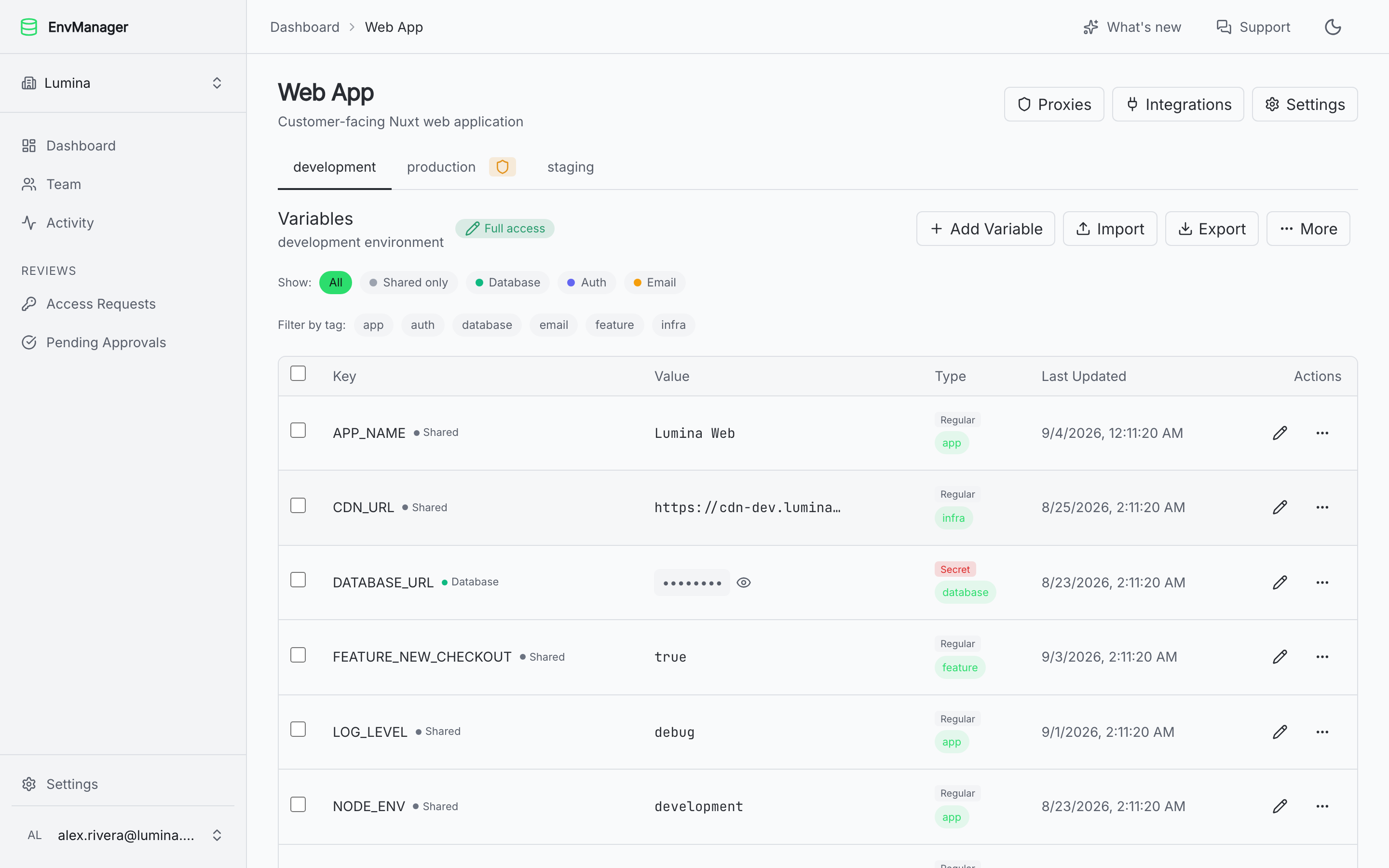This screenshot has height=868, width=1389.
Task: Open the Proxies page
Action: pyautogui.click(x=1054, y=105)
